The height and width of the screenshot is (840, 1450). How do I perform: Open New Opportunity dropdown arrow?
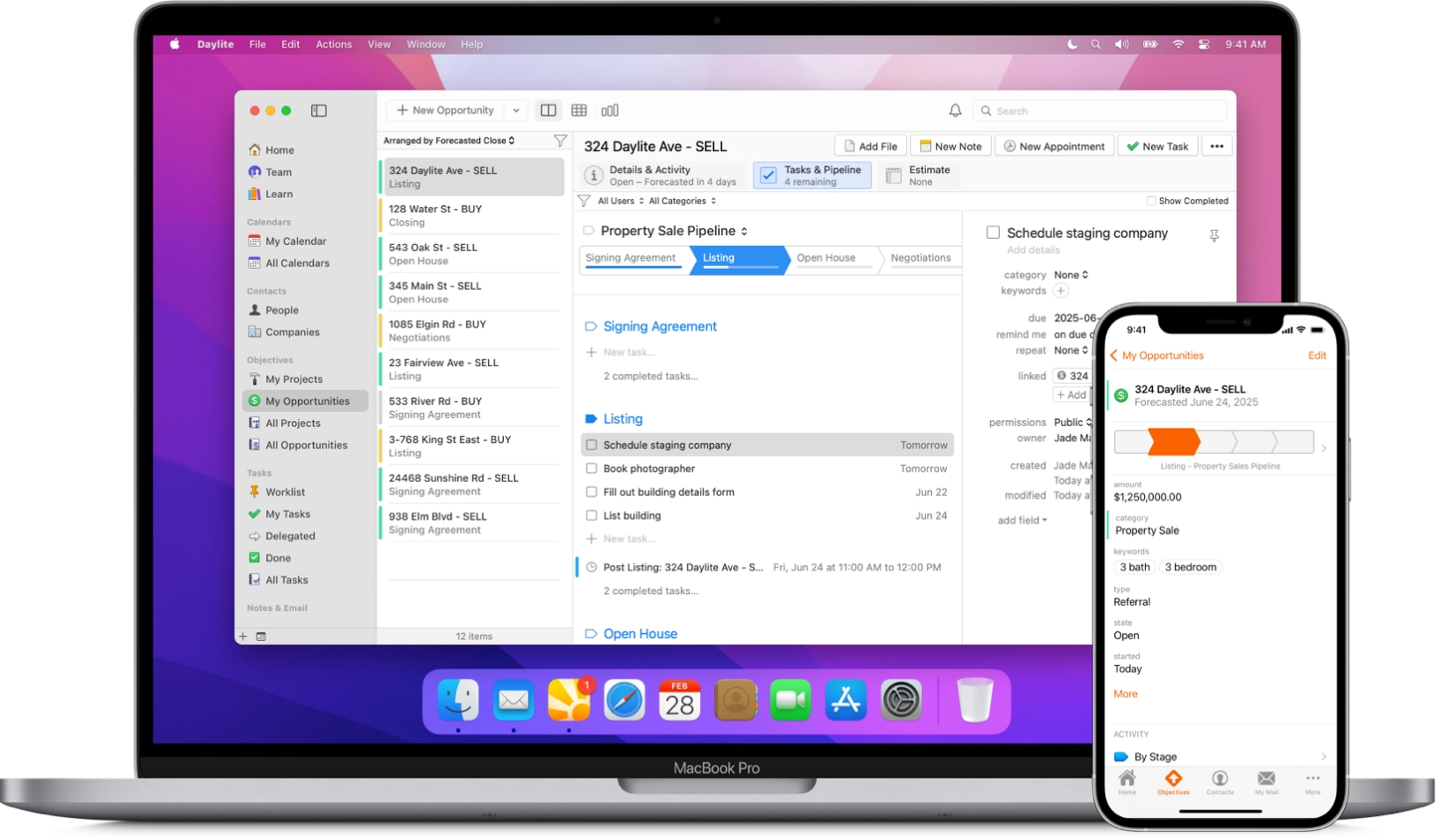[x=516, y=111]
